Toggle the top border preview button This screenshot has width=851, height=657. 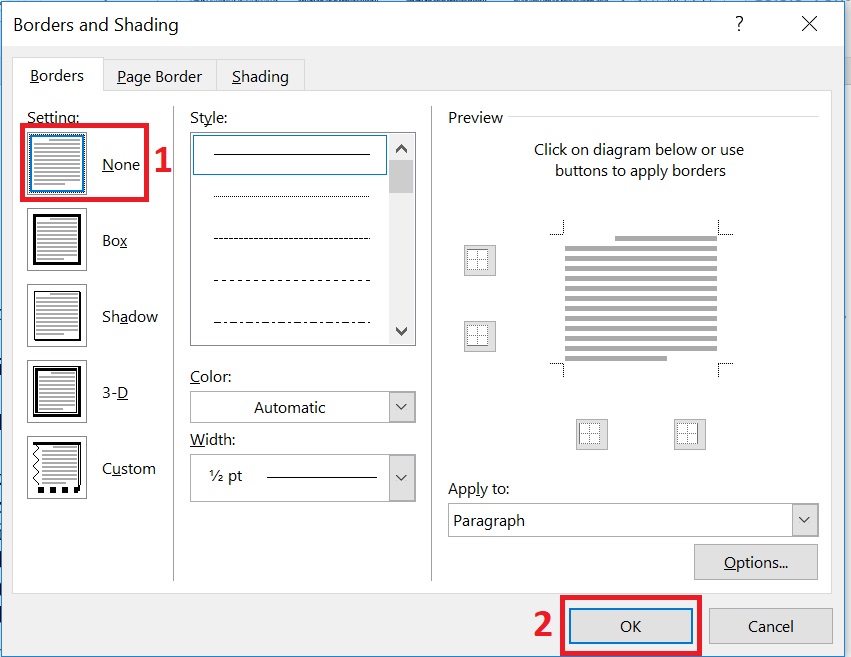click(480, 260)
